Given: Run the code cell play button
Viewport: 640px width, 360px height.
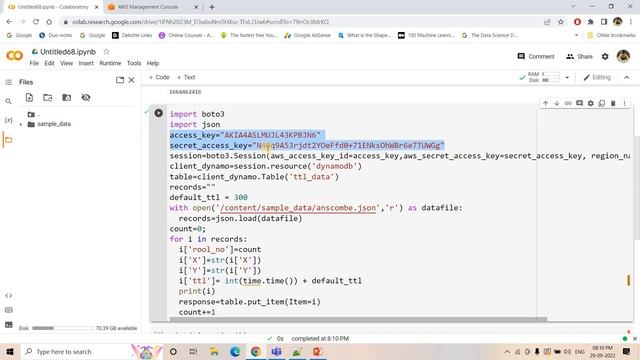Looking at the screenshot, I should pos(159,113).
